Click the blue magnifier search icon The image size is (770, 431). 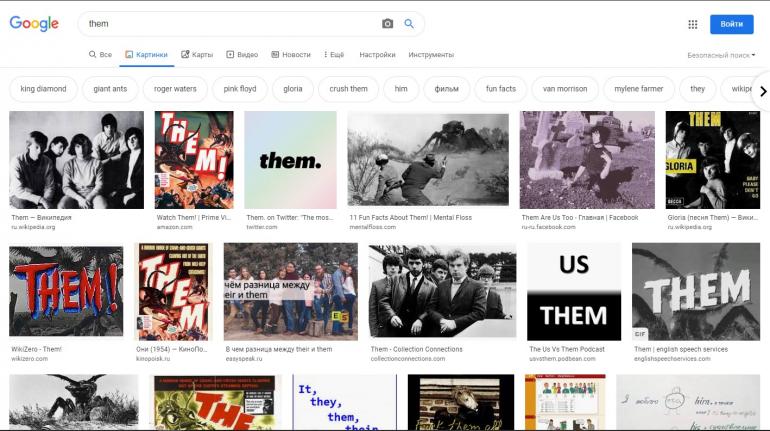coord(409,24)
